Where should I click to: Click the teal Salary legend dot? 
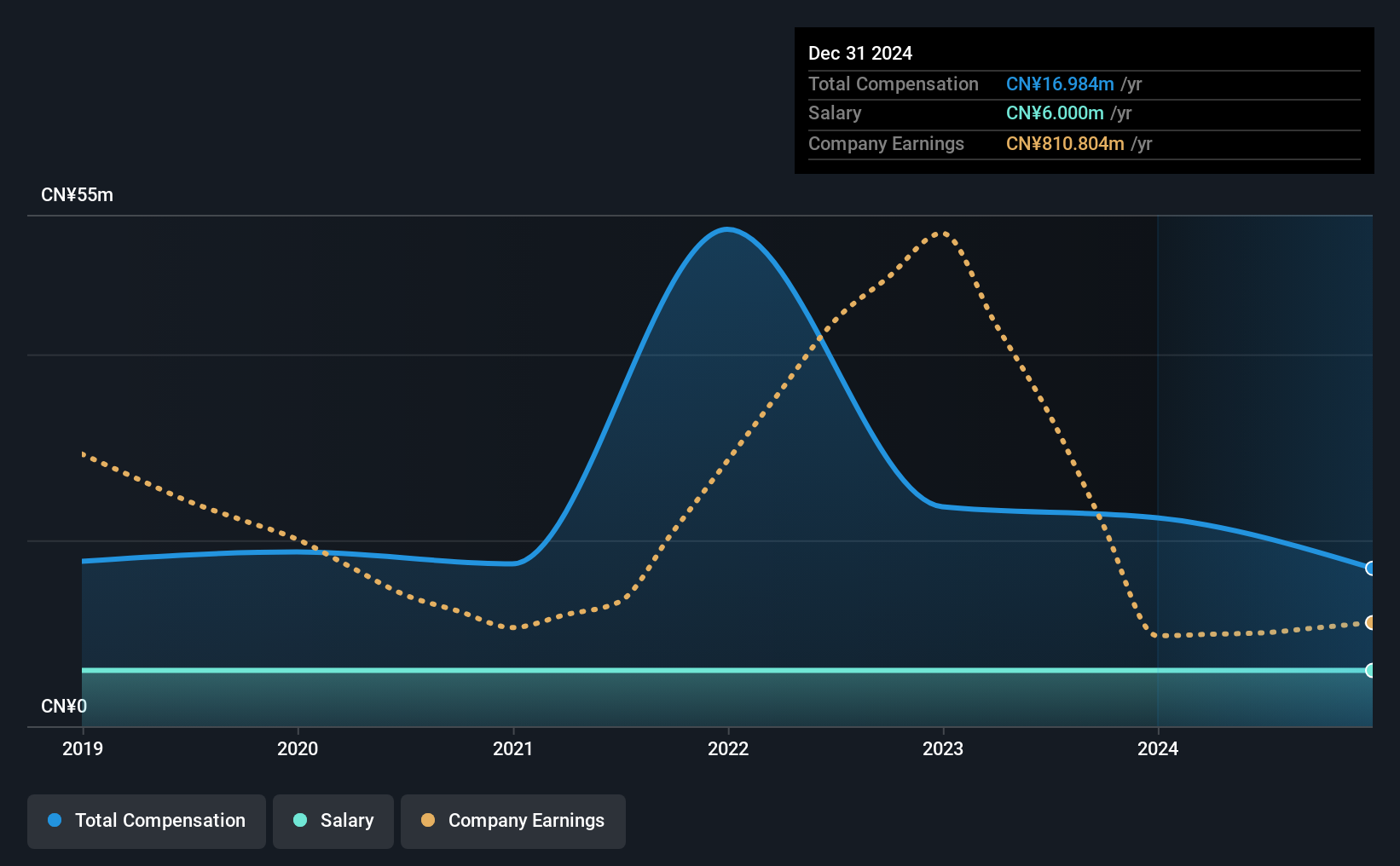click(x=300, y=820)
